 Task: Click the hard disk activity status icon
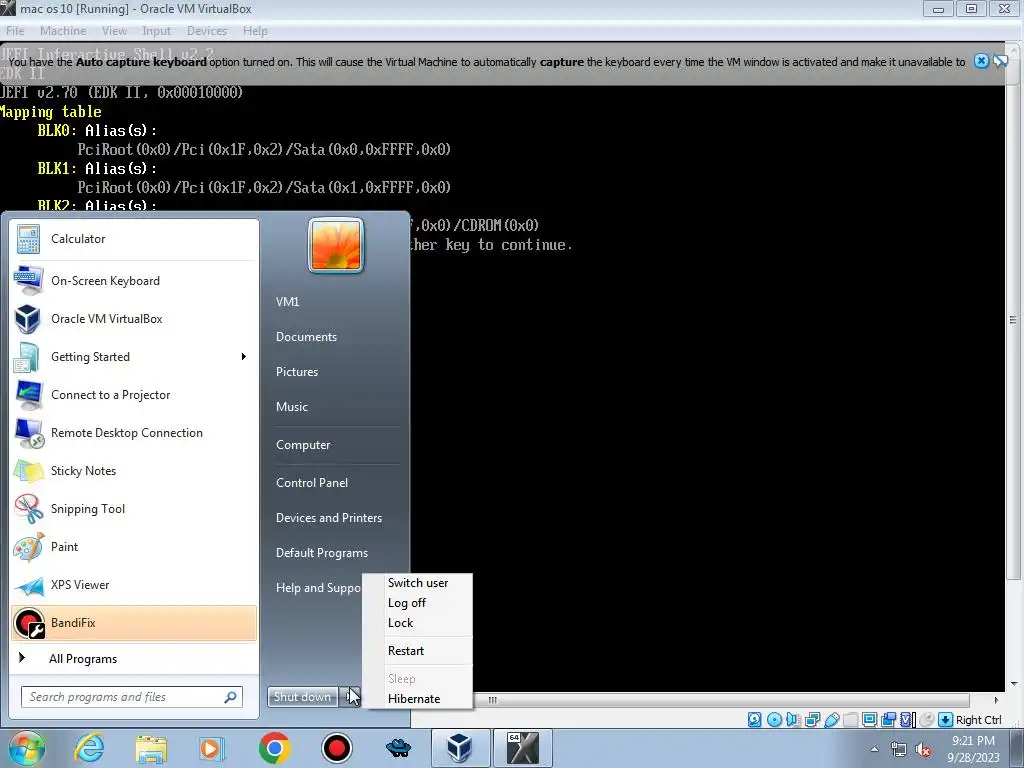[x=754, y=720]
